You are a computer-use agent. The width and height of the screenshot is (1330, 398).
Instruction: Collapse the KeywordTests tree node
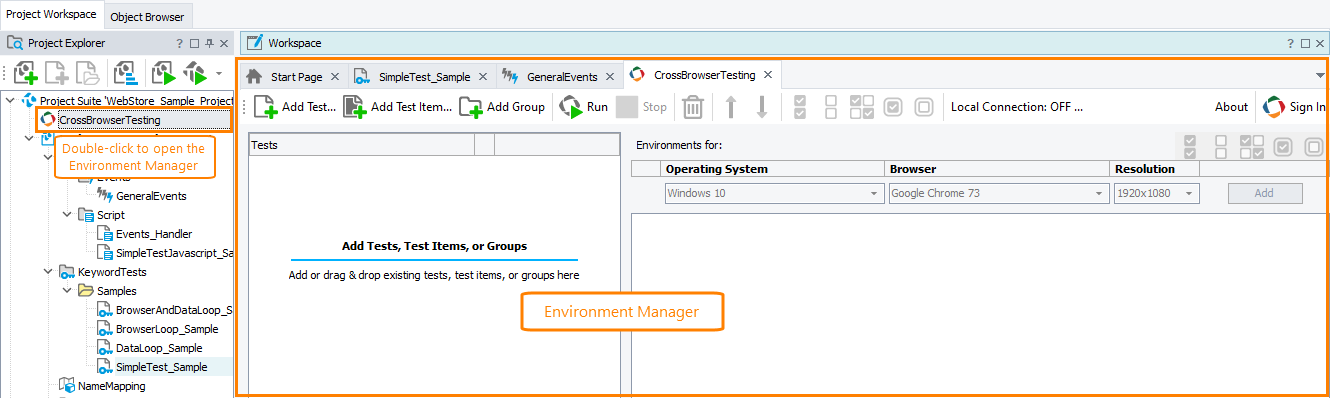pos(48,272)
